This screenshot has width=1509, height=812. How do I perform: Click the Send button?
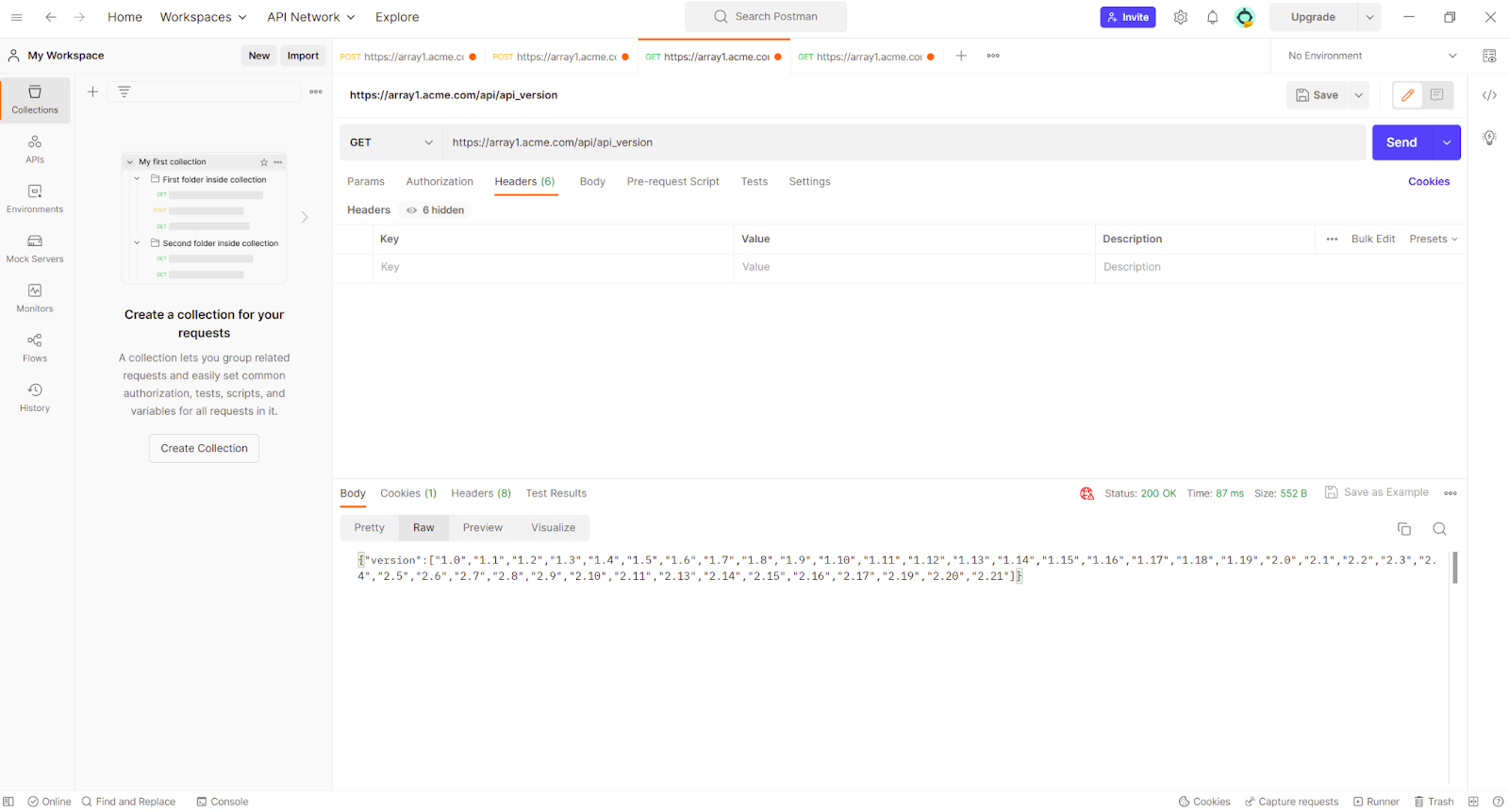coord(1402,142)
